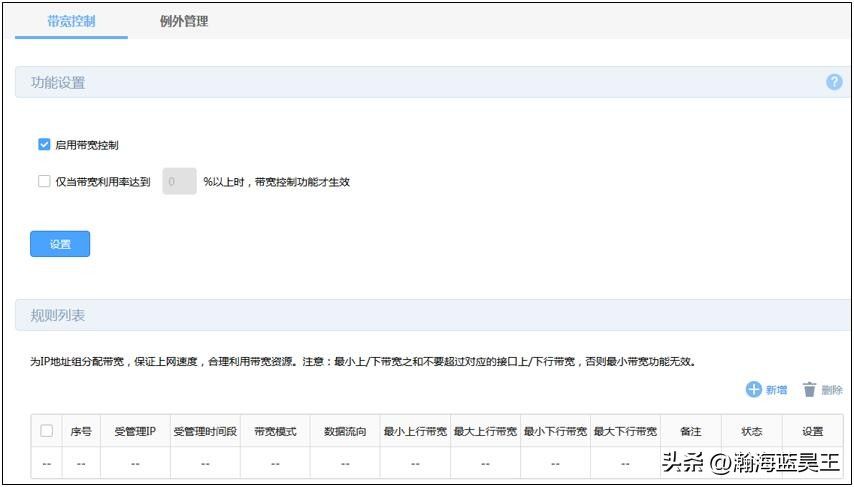Click the 最小上行带宽 column header
The height and width of the screenshot is (487, 854).
point(415,432)
